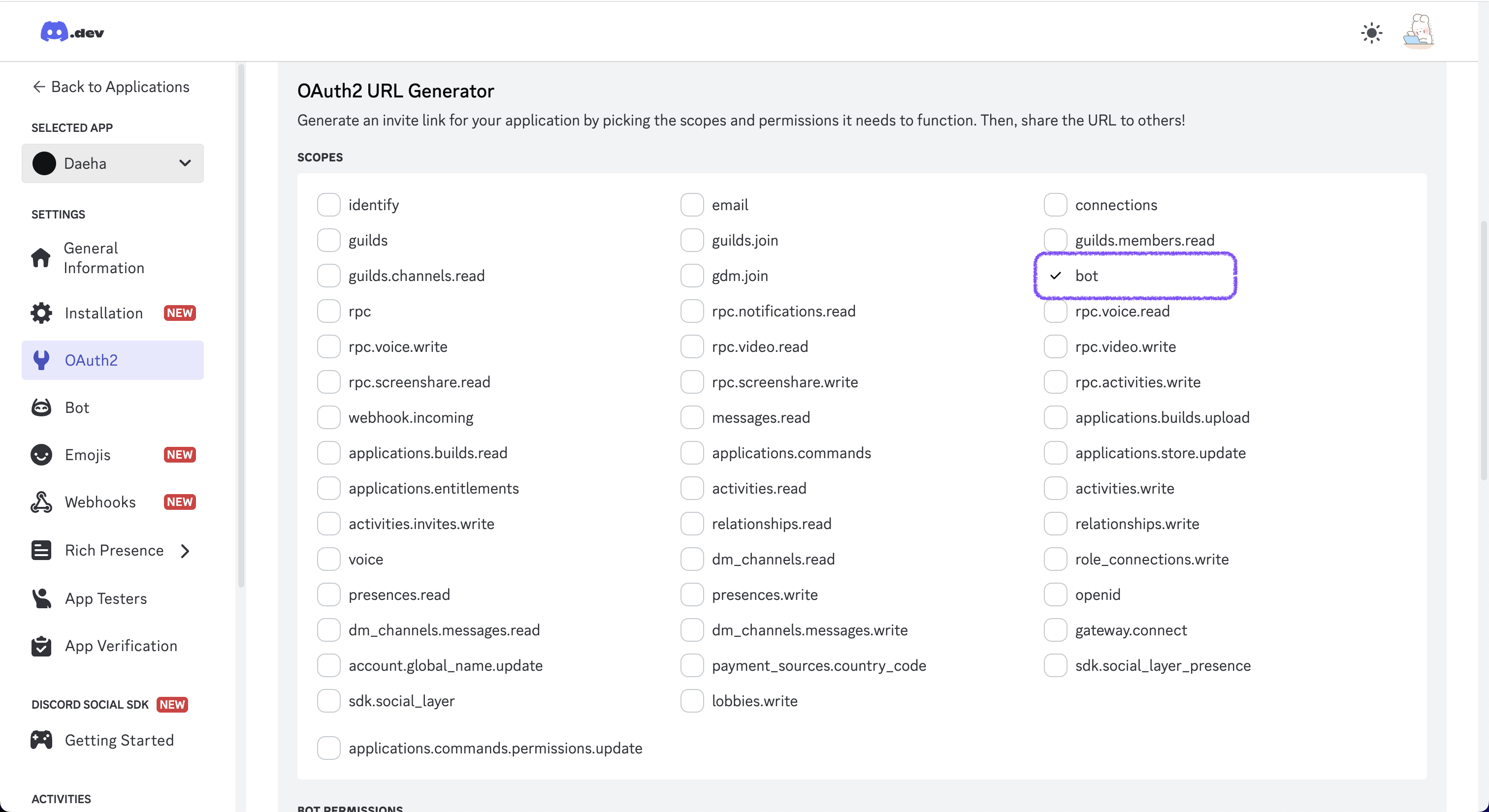Click NEW badge beside Discord Social SDK
The width and height of the screenshot is (1489, 812).
(x=172, y=705)
